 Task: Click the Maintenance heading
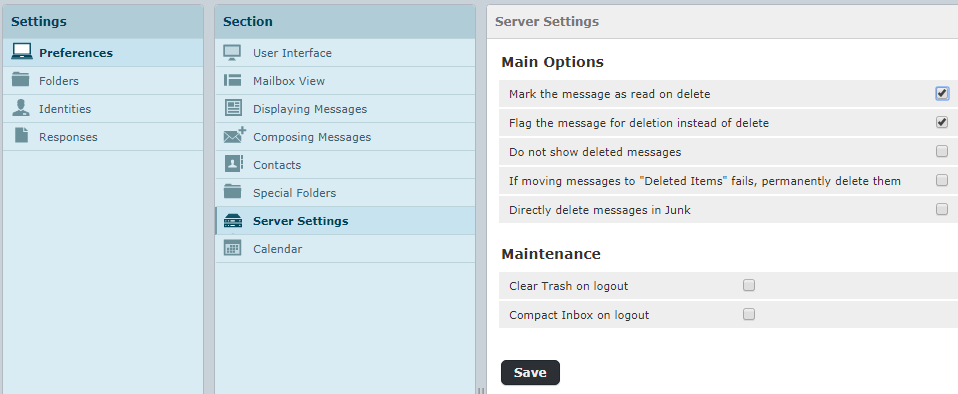tap(551, 254)
